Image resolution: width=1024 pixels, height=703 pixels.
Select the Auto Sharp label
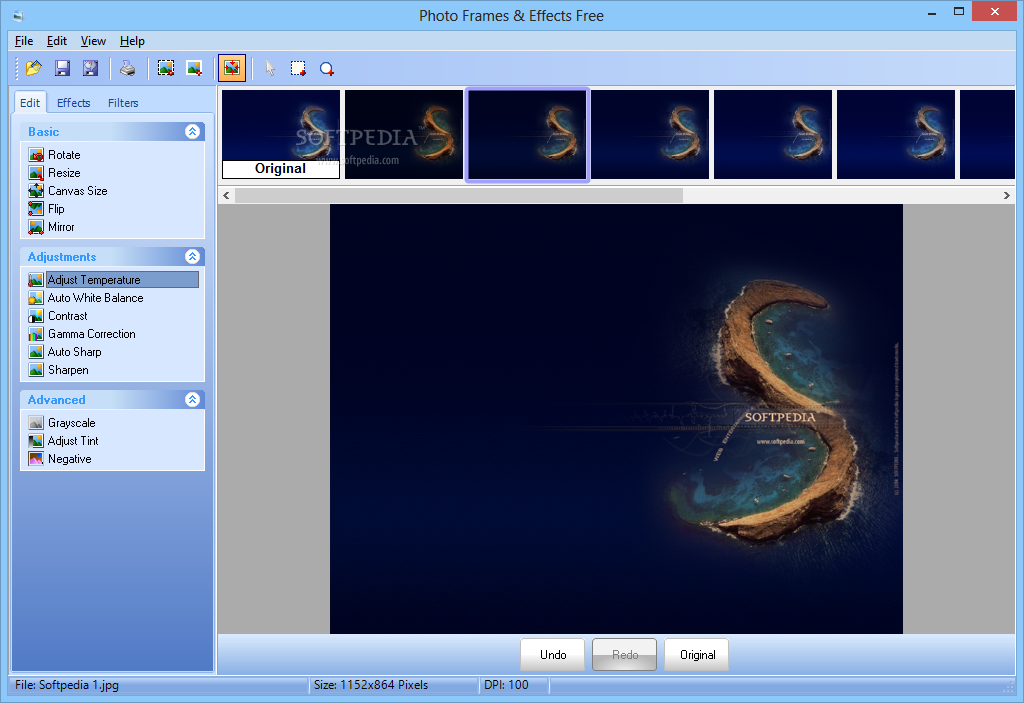click(74, 352)
